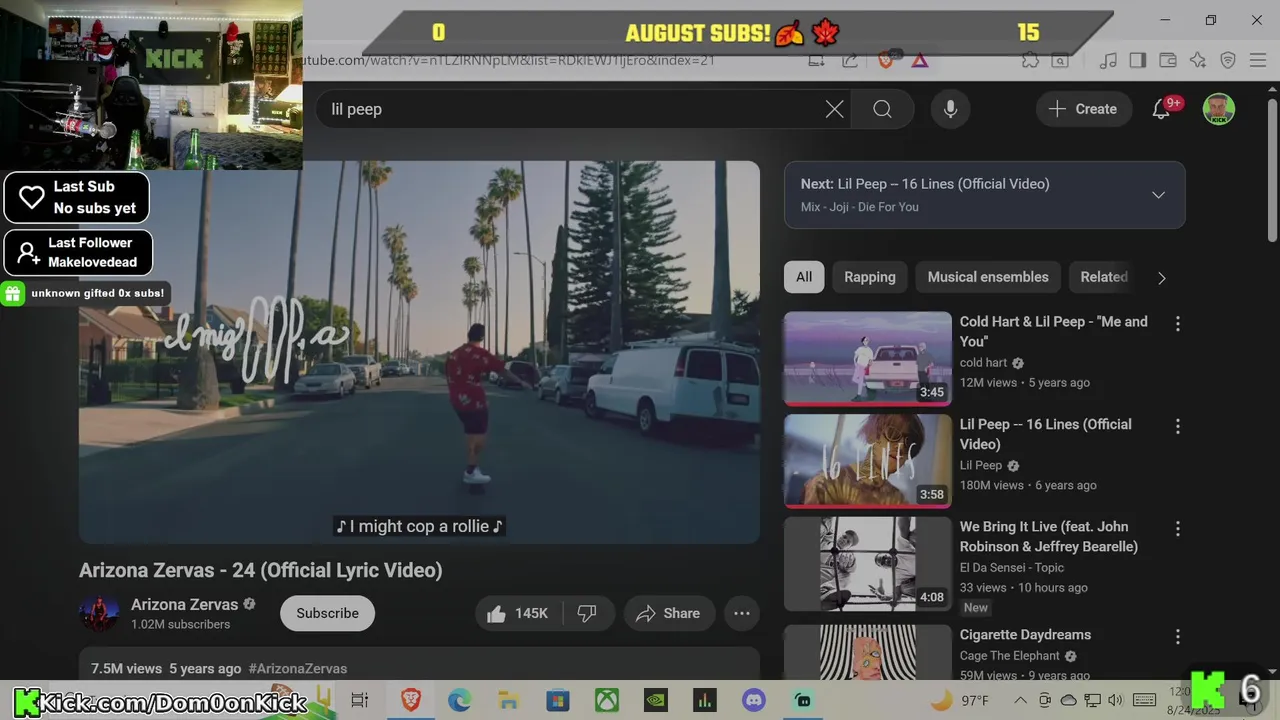Open the Brave VPN shield icon
This screenshot has height=720, width=1280.
(1228, 60)
